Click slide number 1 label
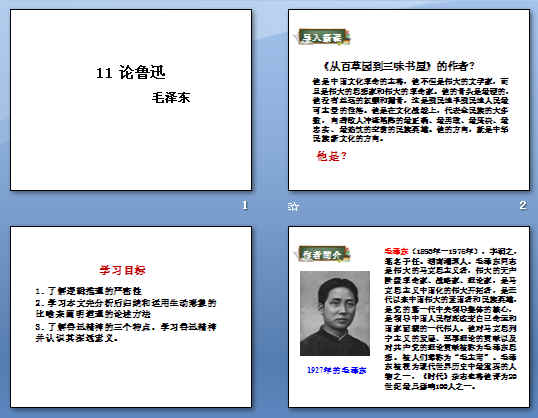The height and width of the screenshot is (418, 538). [245, 205]
